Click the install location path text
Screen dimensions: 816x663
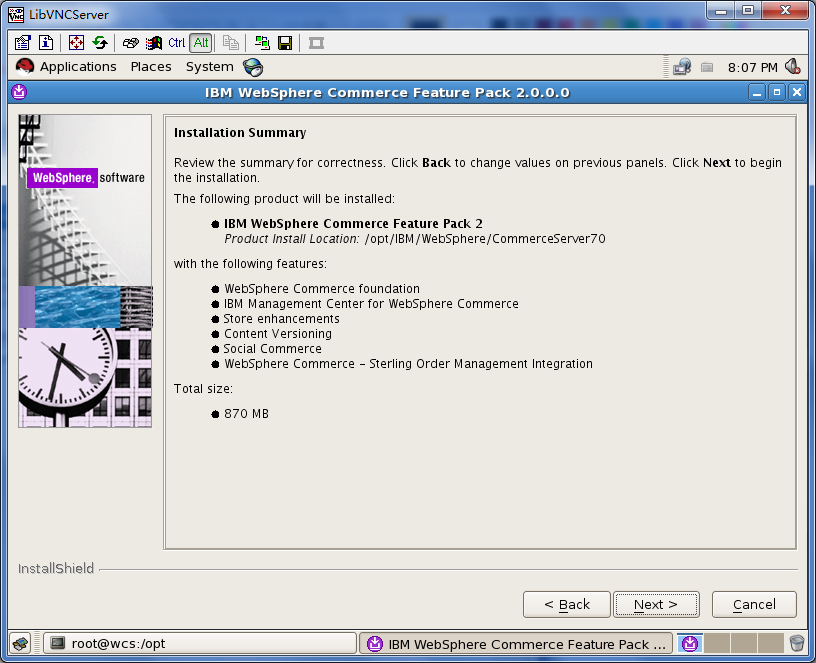tap(485, 239)
